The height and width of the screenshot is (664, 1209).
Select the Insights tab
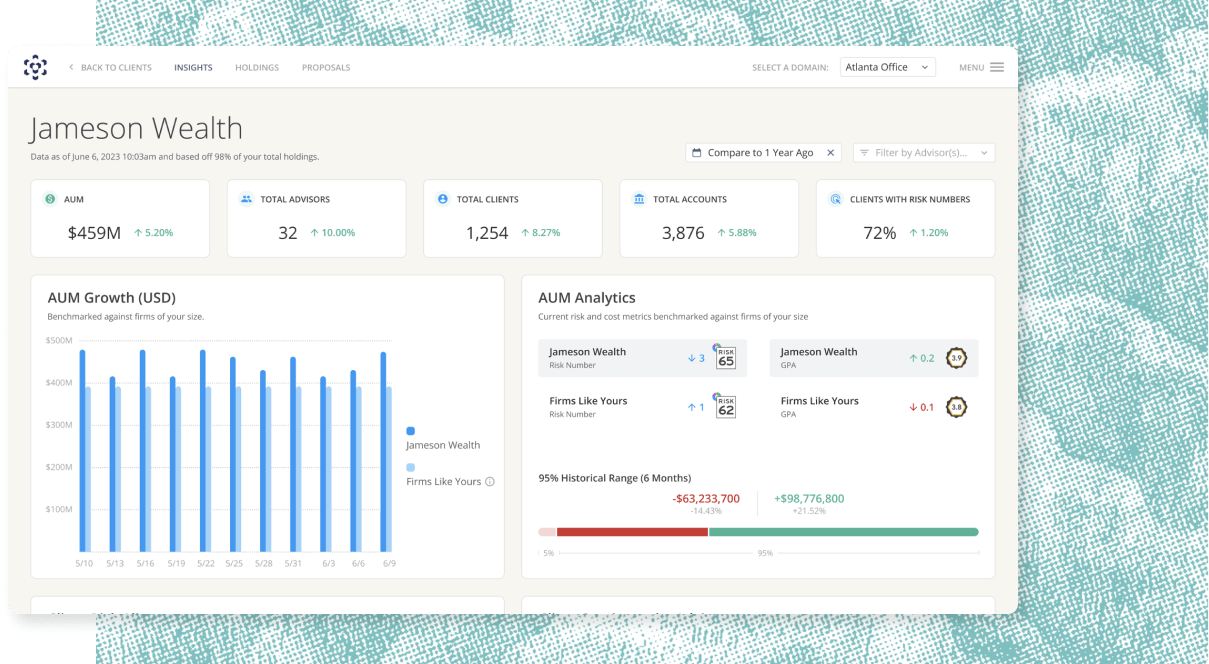[193, 68]
